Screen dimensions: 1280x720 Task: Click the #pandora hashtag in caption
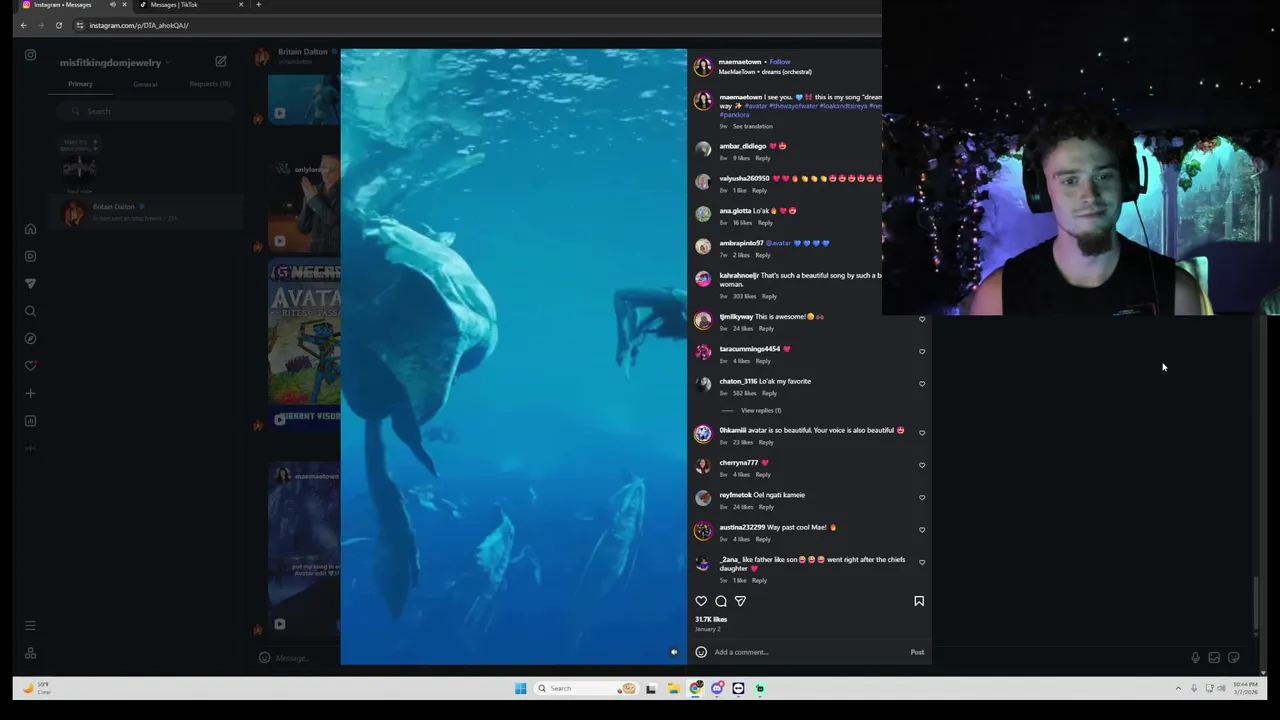pyautogui.click(x=734, y=115)
